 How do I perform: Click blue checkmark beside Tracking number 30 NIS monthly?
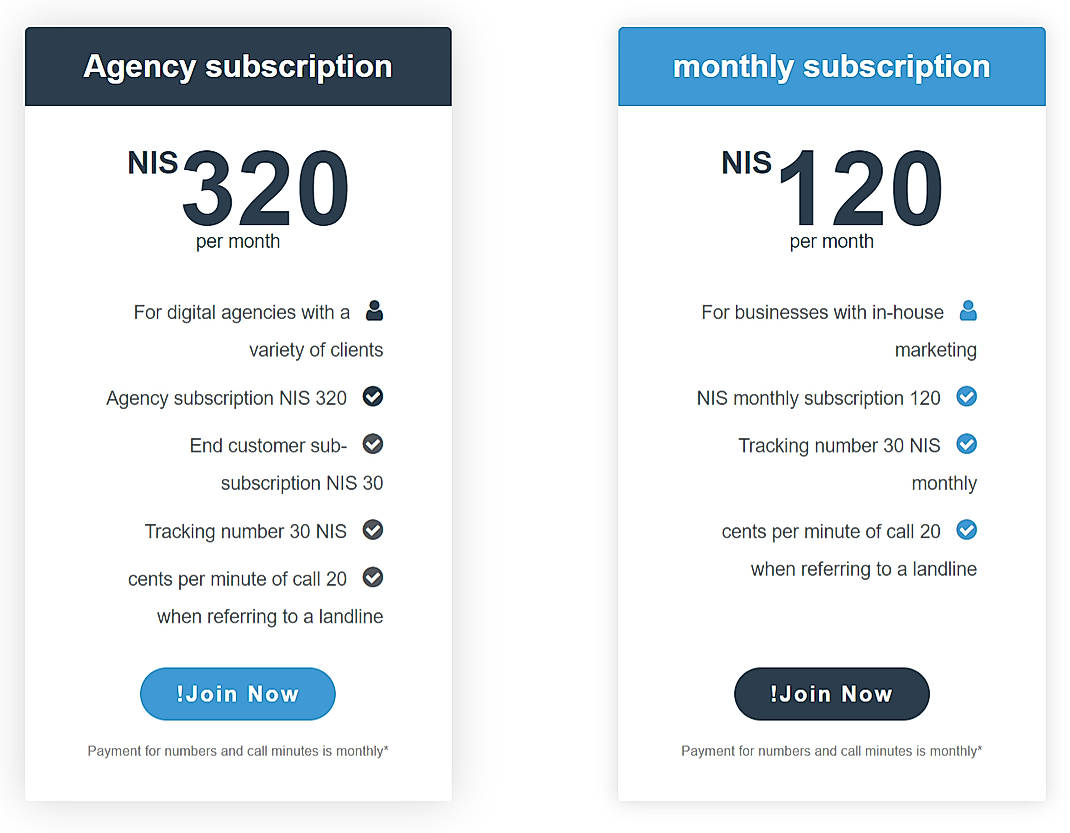click(x=966, y=444)
